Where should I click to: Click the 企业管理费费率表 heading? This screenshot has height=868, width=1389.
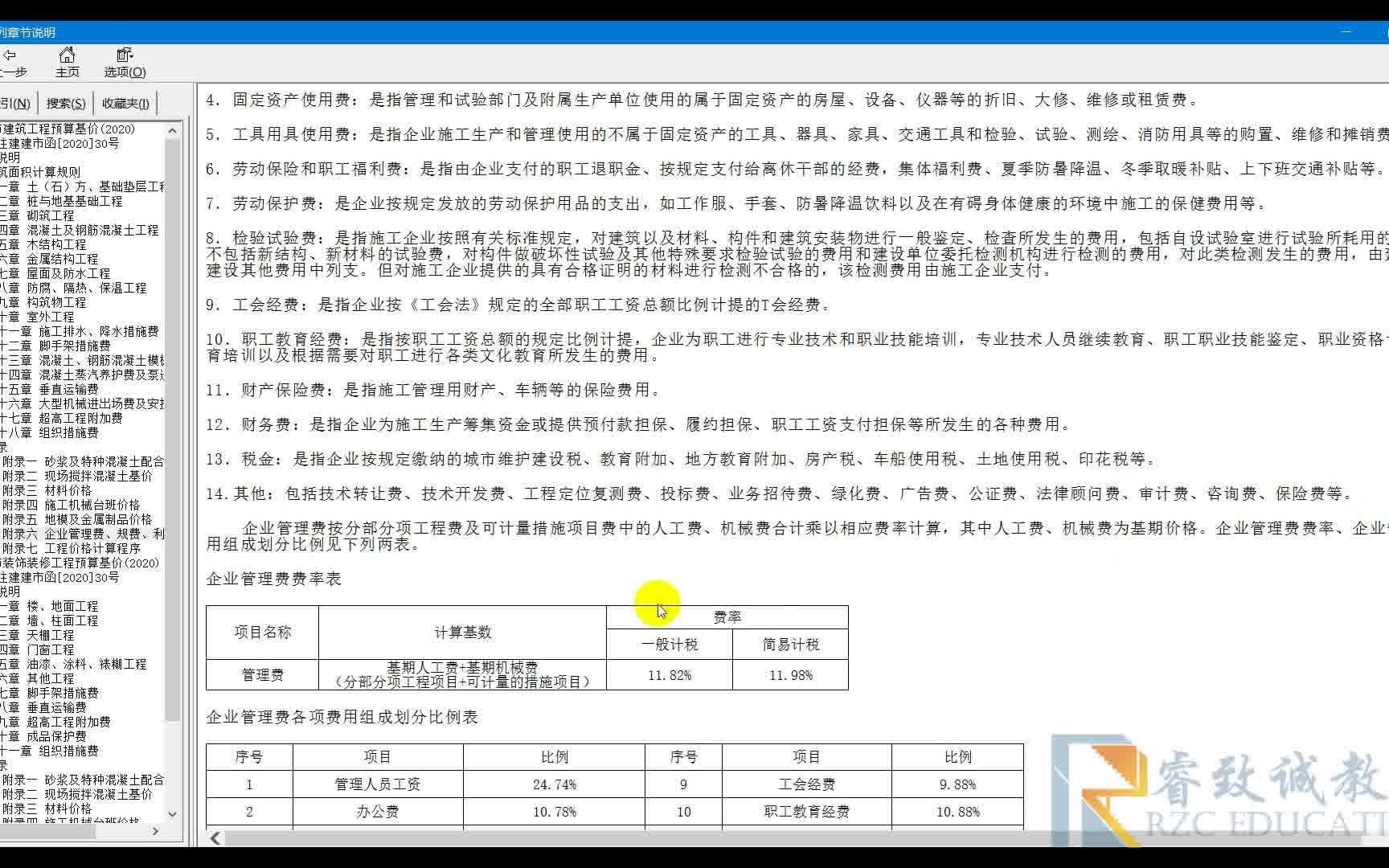274,579
